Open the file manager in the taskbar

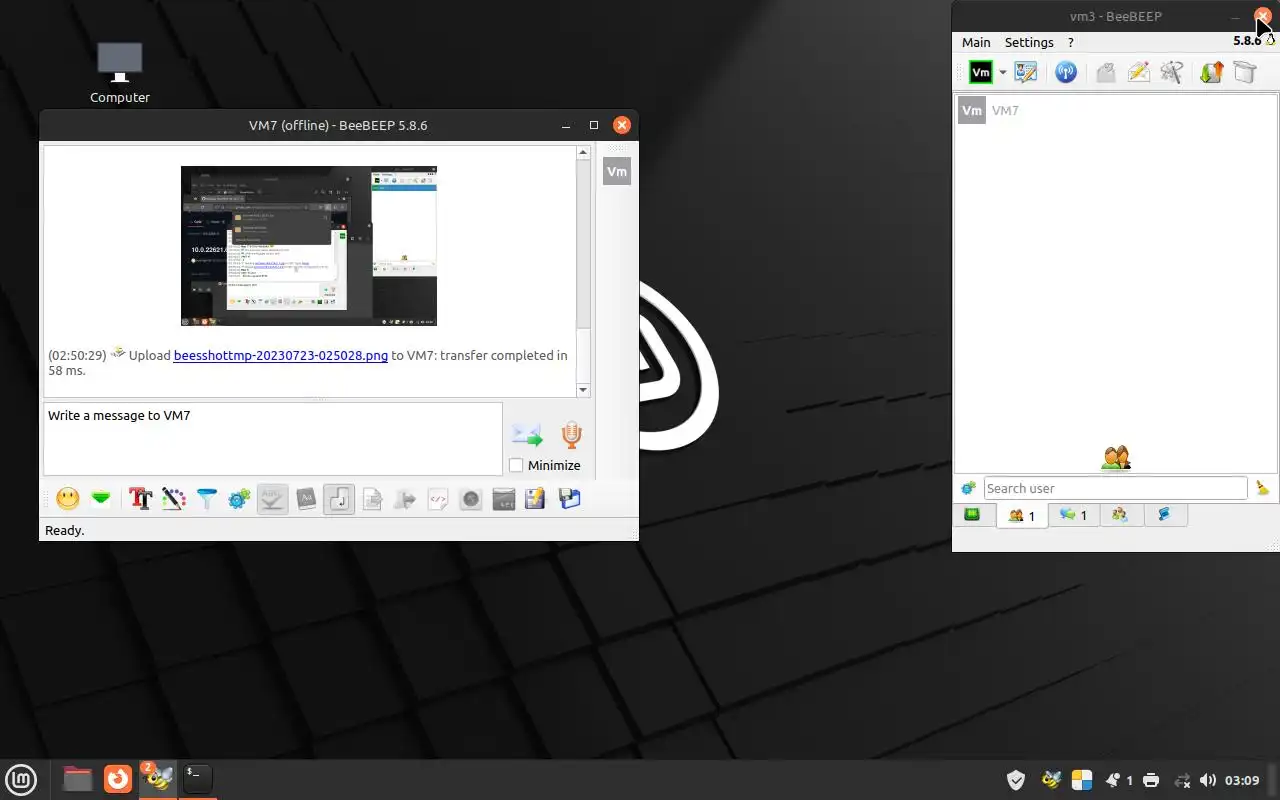tap(77, 778)
